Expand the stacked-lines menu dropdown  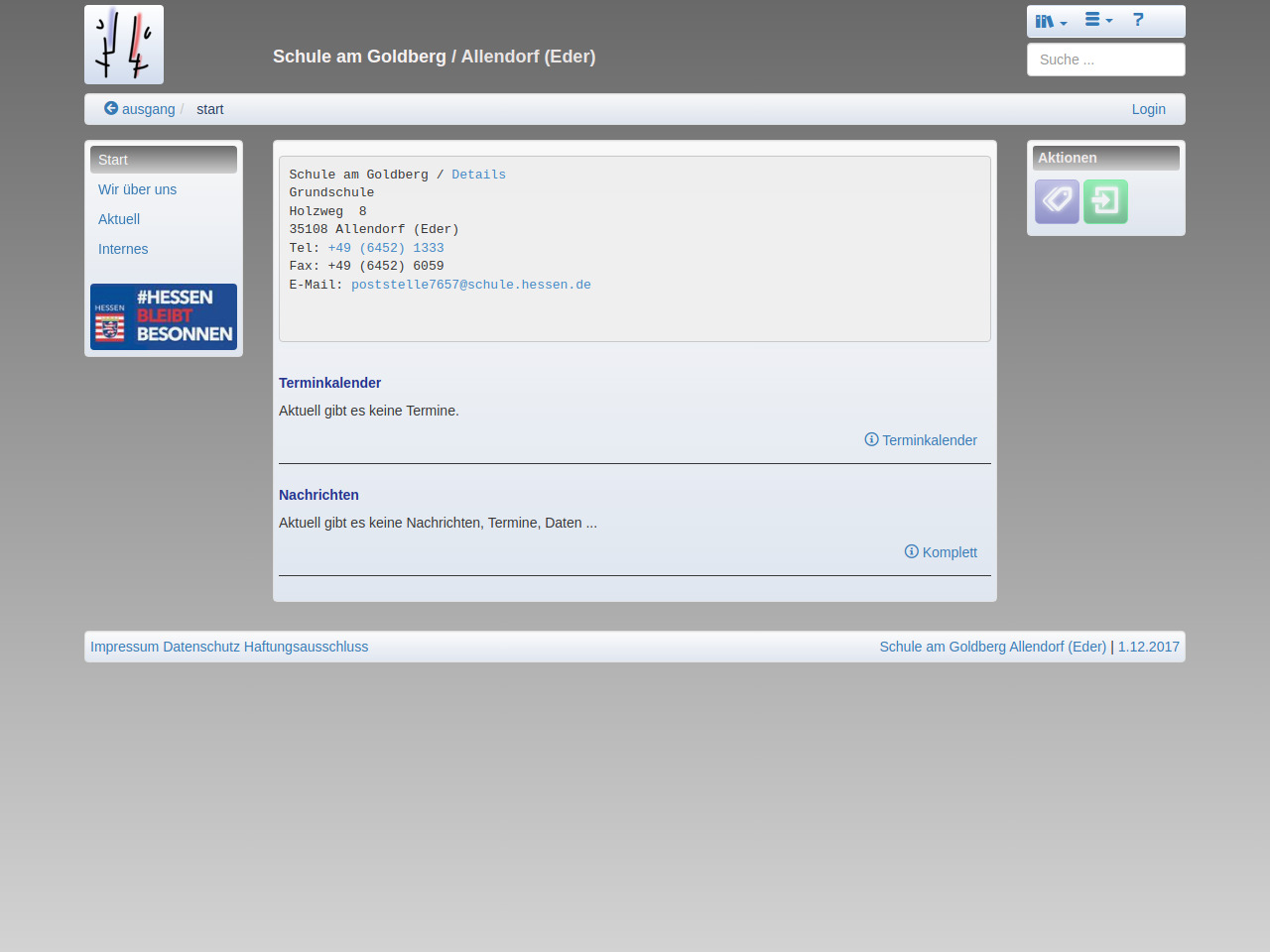1098,20
